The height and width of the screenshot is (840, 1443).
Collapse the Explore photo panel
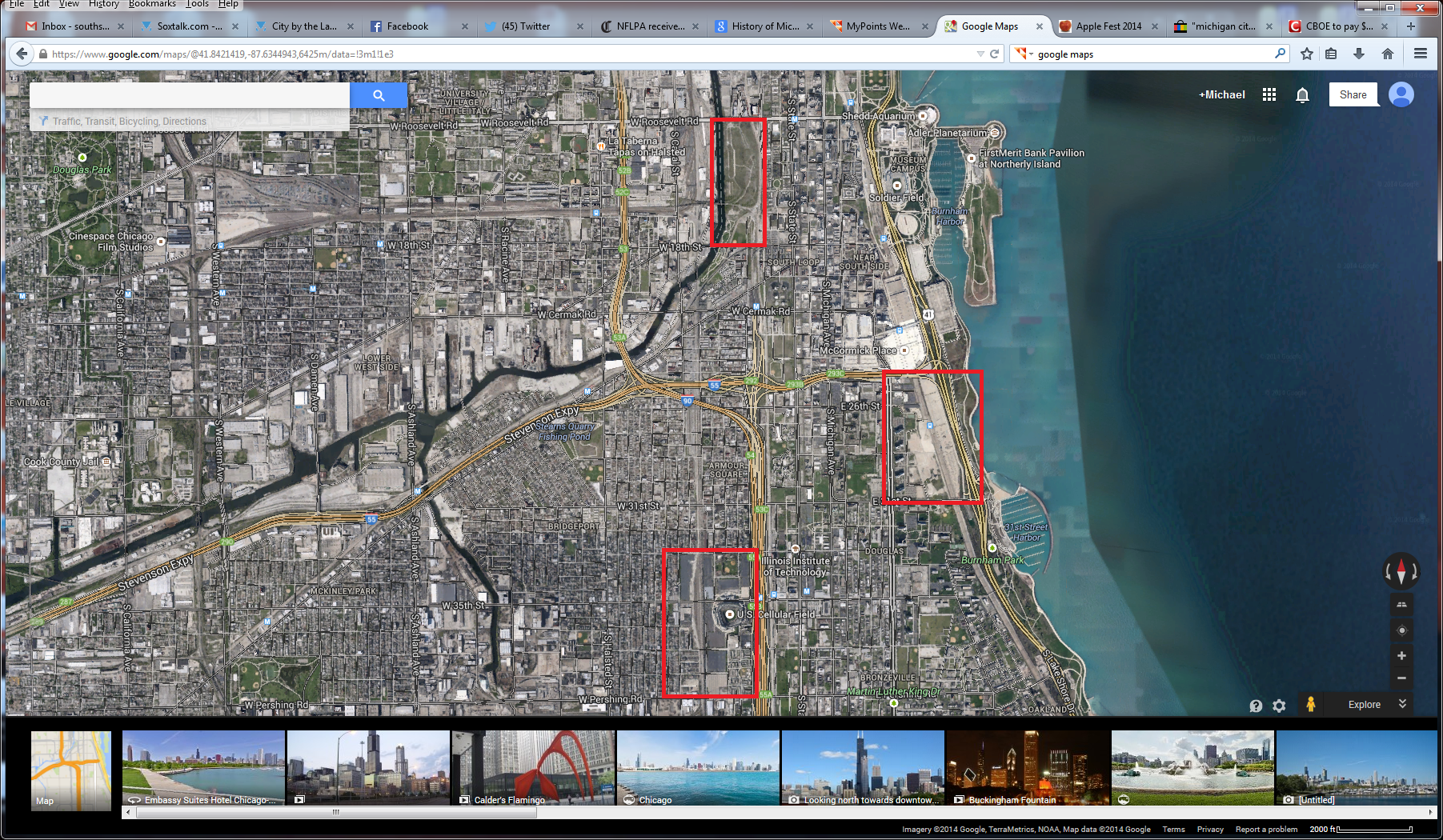tap(1402, 704)
